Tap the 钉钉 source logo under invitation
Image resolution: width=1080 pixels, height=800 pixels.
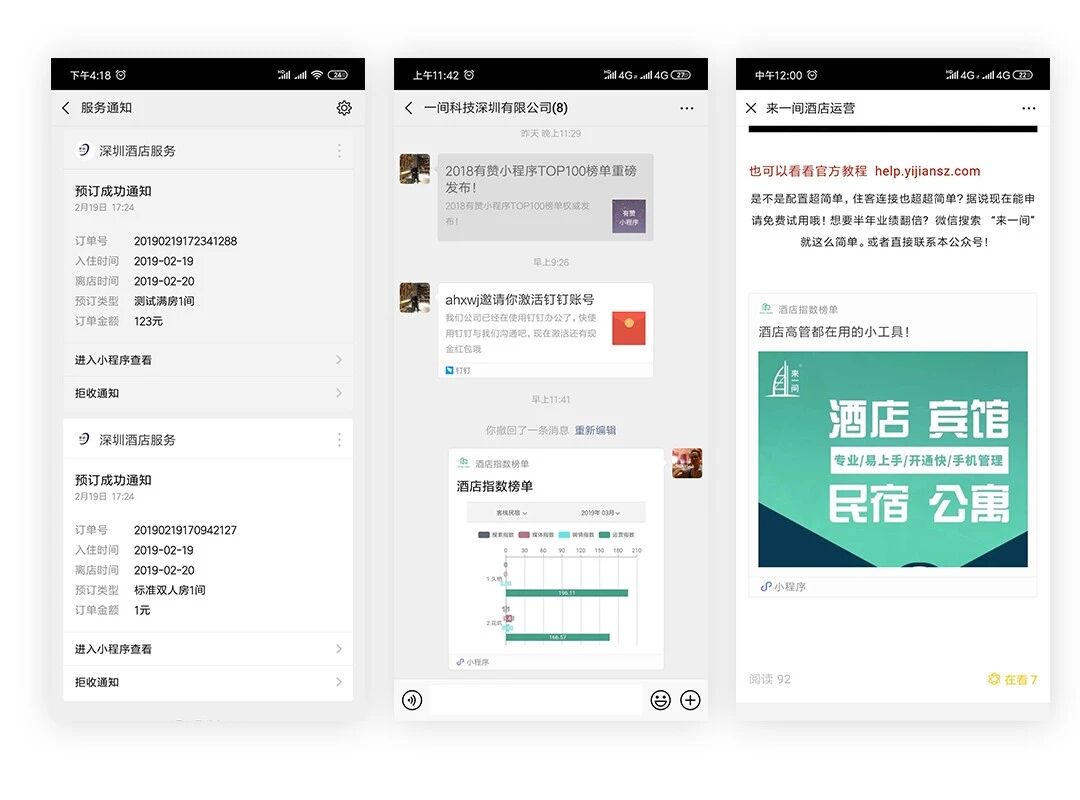(x=450, y=371)
